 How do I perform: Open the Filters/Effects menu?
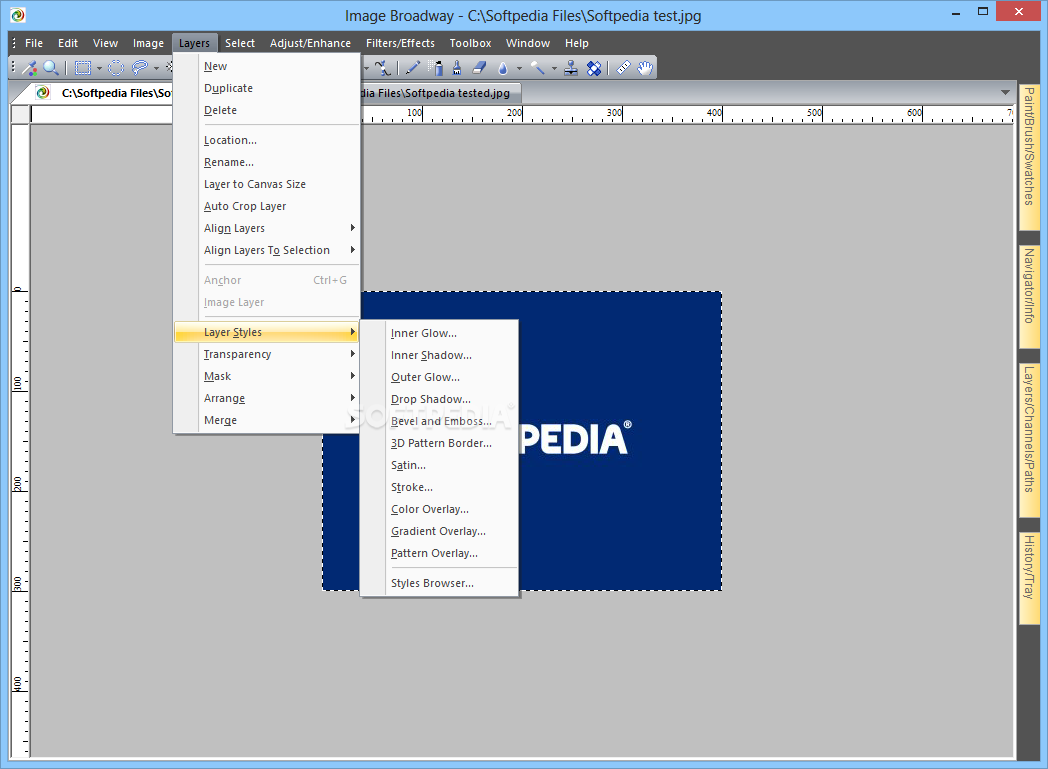pyautogui.click(x=400, y=43)
